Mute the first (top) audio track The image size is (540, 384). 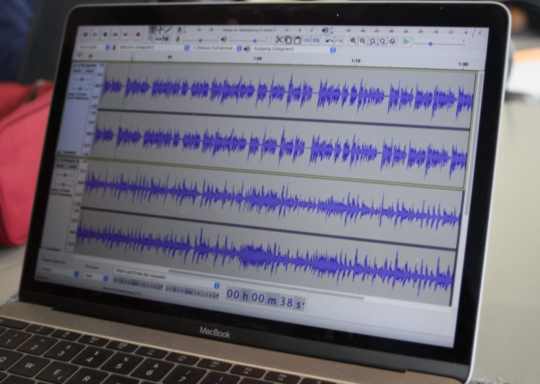pyautogui.click(x=77, y=71)
